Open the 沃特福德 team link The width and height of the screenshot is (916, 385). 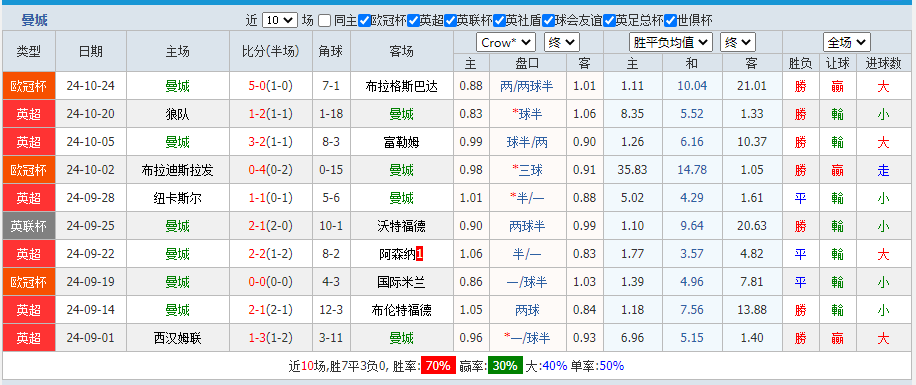[x=401, y=226]
